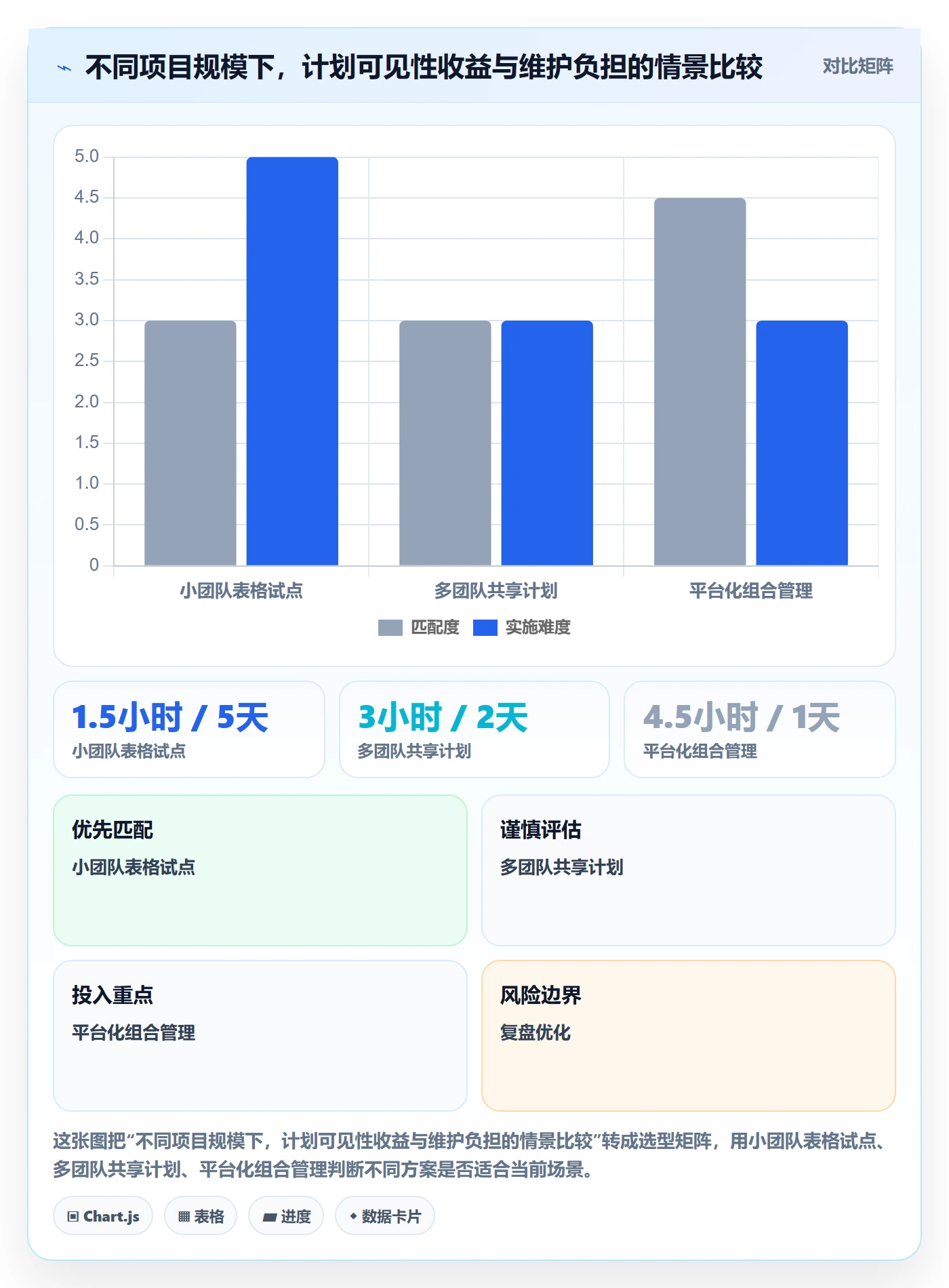Toggle the 实施难度 legend blue swatch
The image size is (949, 1288).
(x=485, y=628)
